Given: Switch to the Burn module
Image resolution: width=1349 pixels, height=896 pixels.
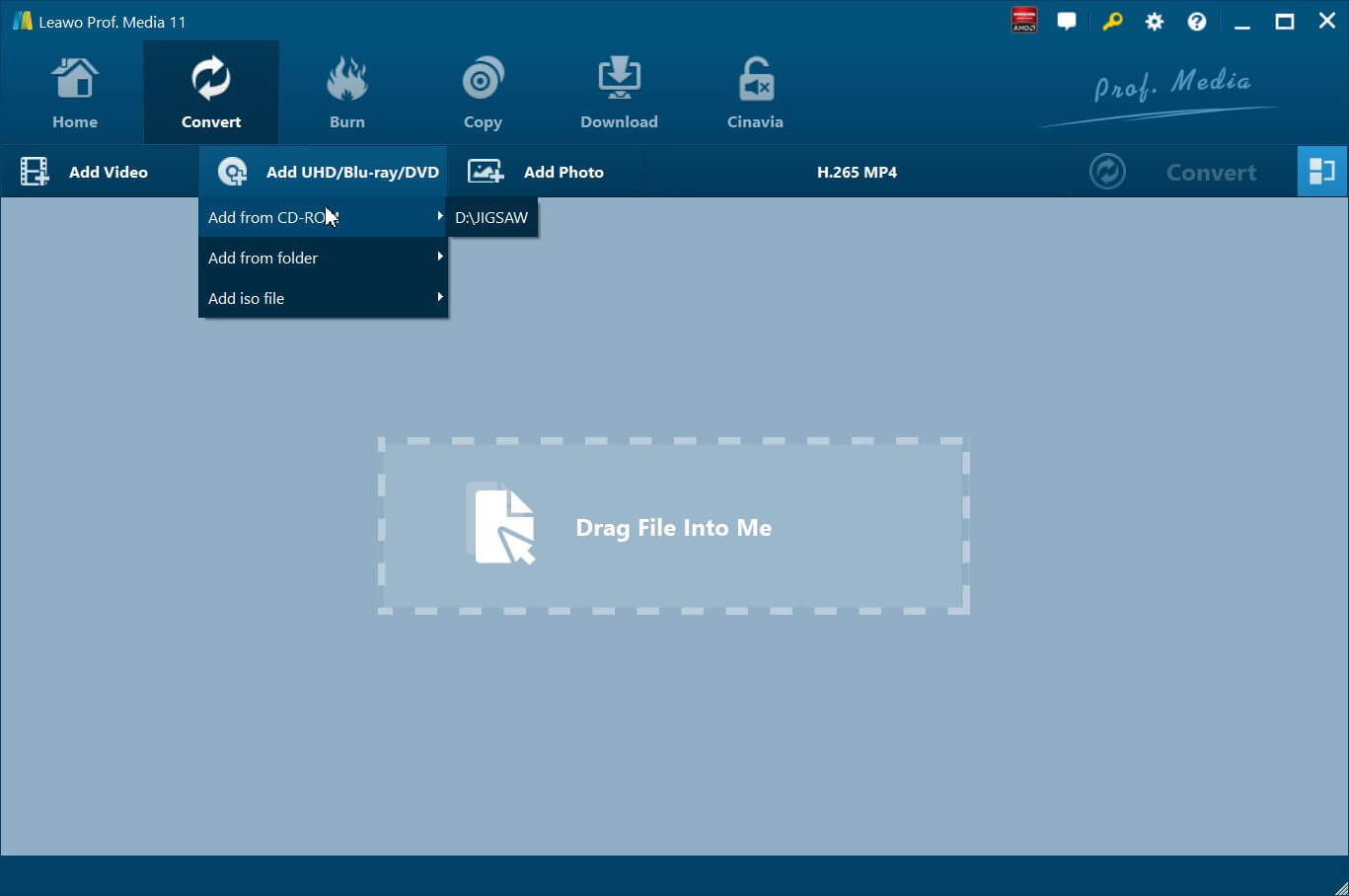Looking at the screenshot, I should (346, 91).
